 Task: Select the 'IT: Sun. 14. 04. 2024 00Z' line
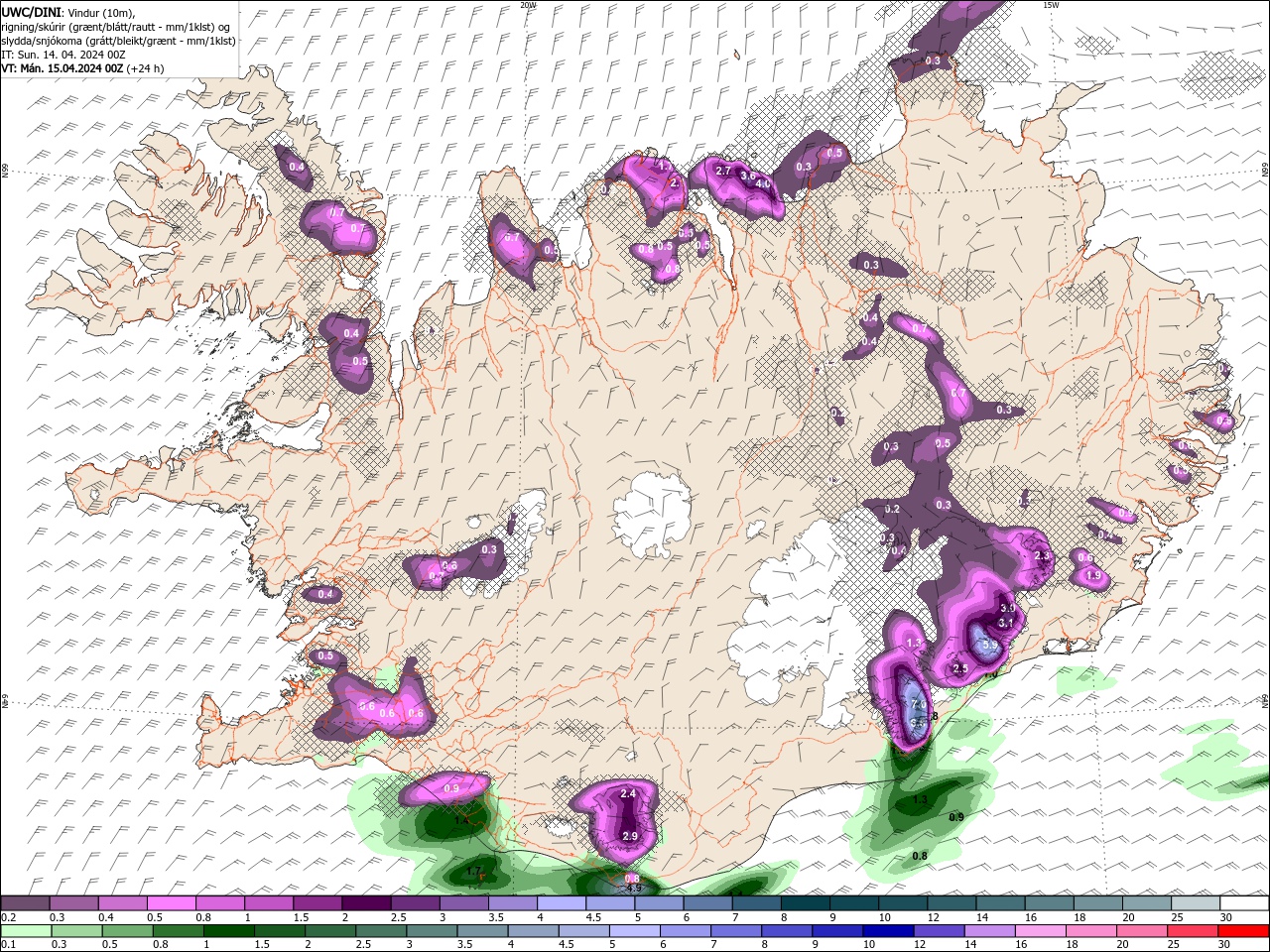tap(65, 55)
